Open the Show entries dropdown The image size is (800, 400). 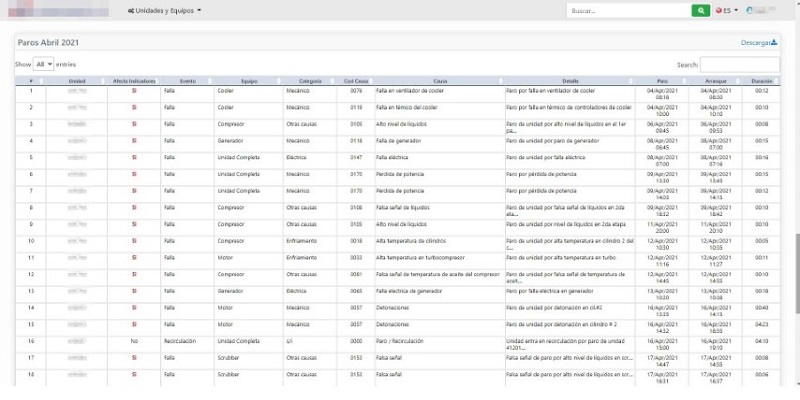click(44, 63)
